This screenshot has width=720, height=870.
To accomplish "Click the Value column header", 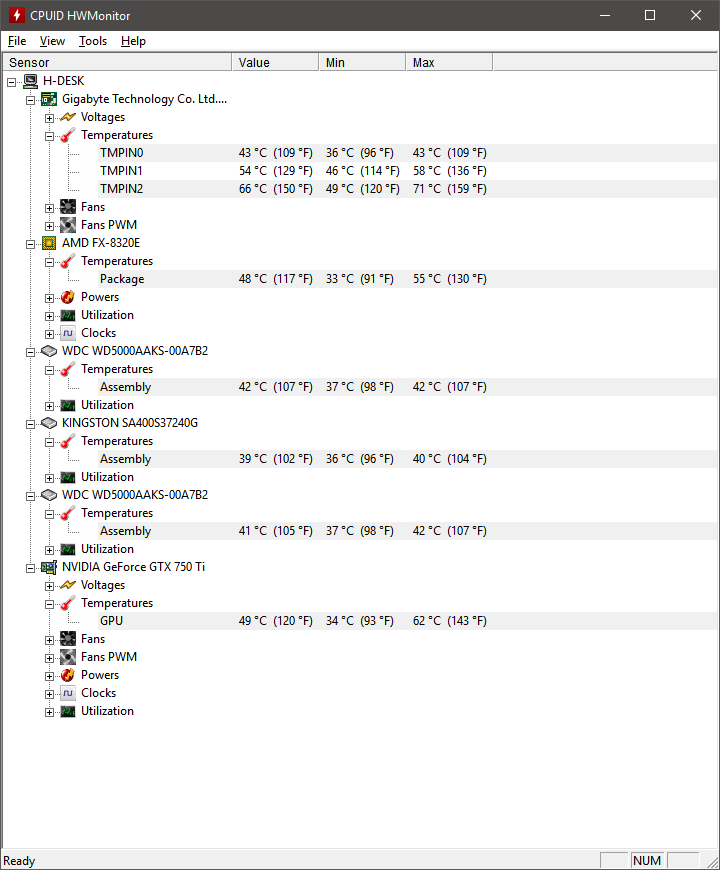I will coord(275,62).
